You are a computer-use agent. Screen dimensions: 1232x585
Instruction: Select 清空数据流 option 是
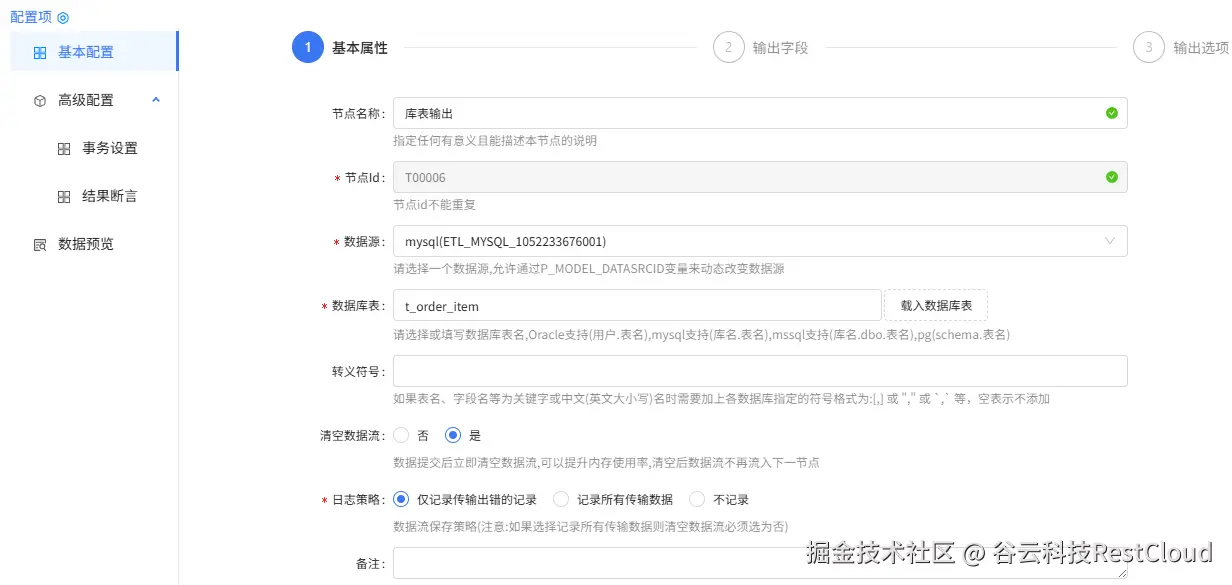[x=453, y=435]
